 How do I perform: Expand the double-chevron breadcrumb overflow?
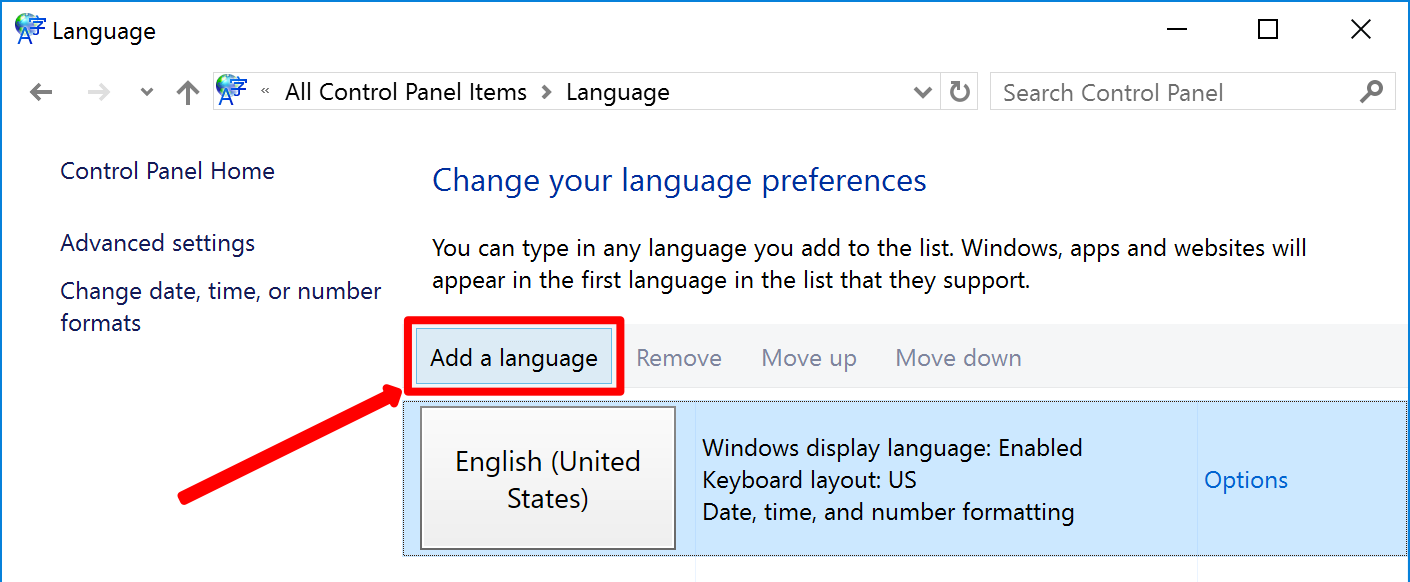[266, 92]
